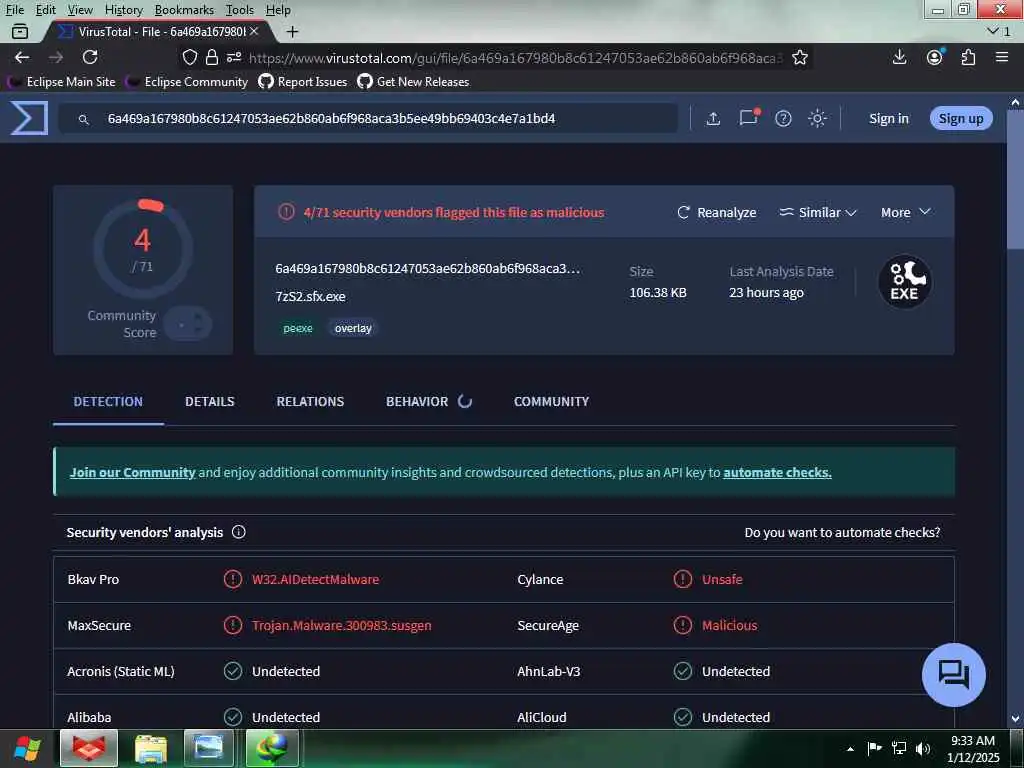
Task: Toggle the light/dark theme sun icon
Action: (x=817, y=118)
